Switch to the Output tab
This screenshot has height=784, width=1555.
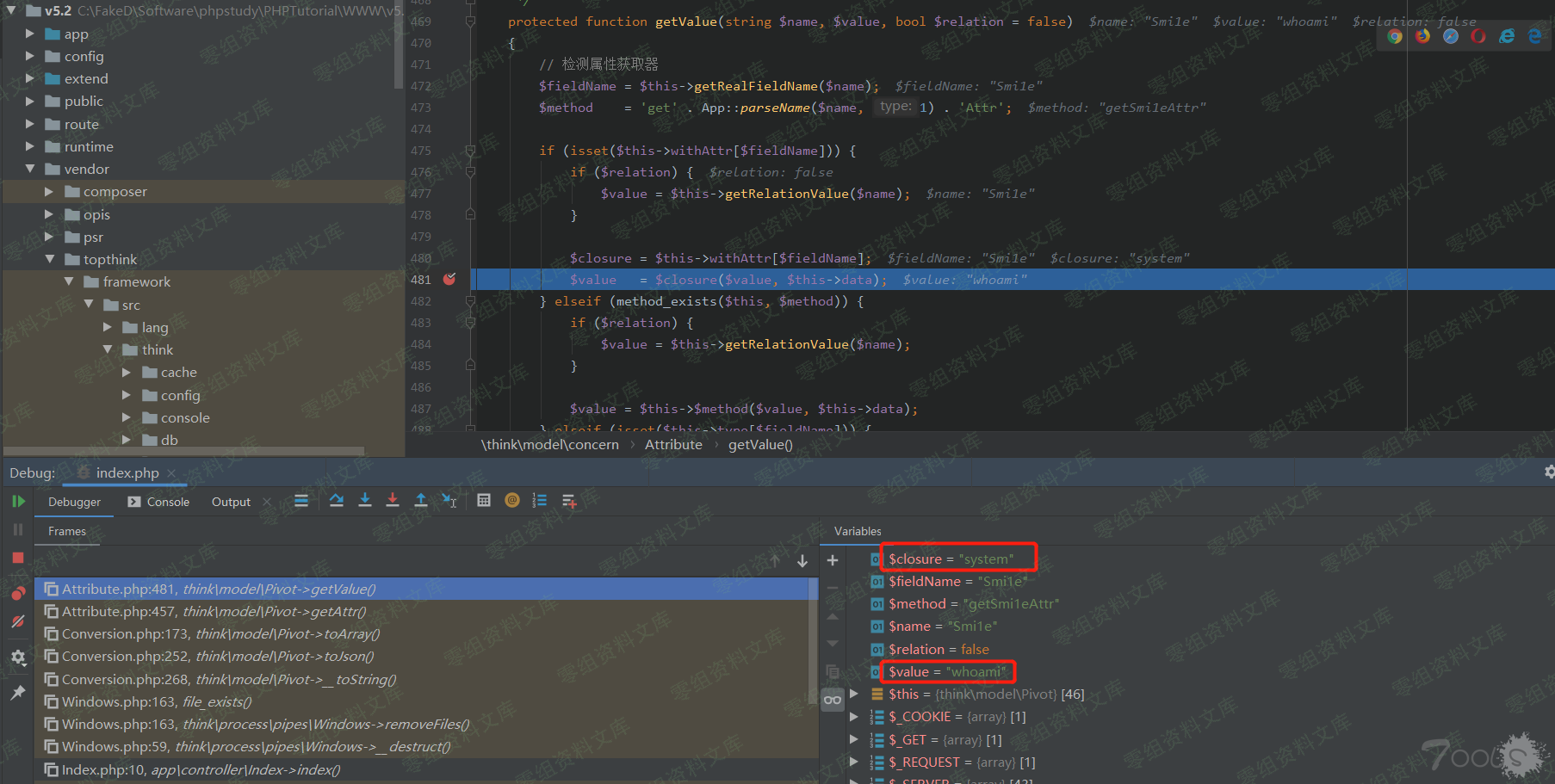pos(231,502)
